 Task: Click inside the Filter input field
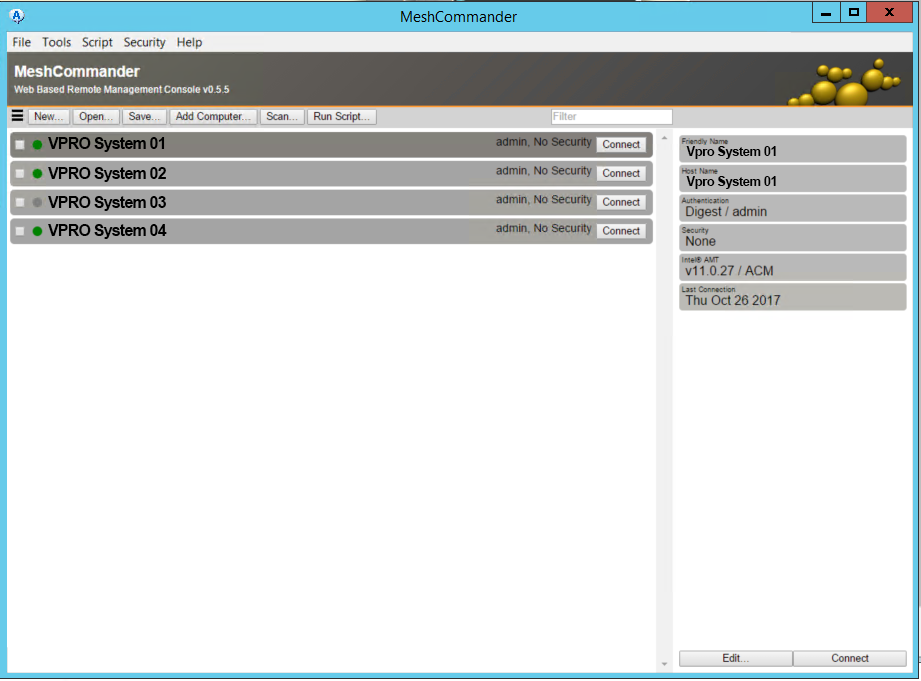610,116
